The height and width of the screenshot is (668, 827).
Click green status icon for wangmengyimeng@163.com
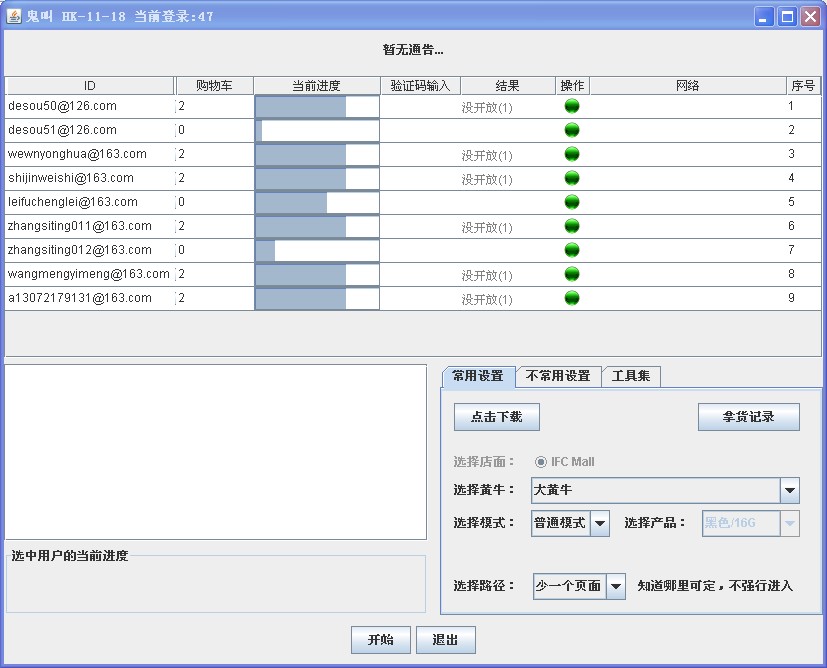[x=572, y=274]
